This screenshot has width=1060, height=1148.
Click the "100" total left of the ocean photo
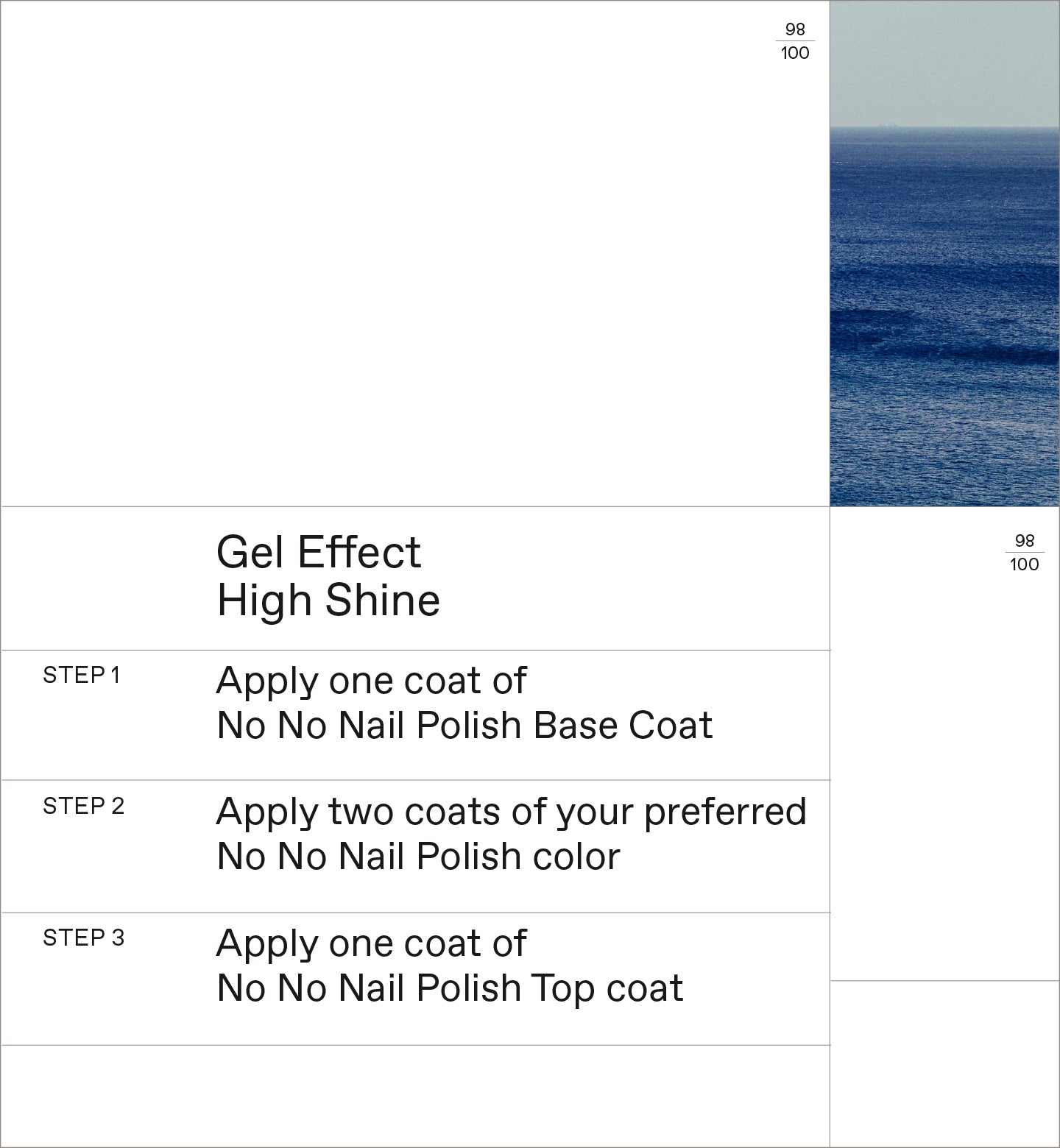point(795,53)
